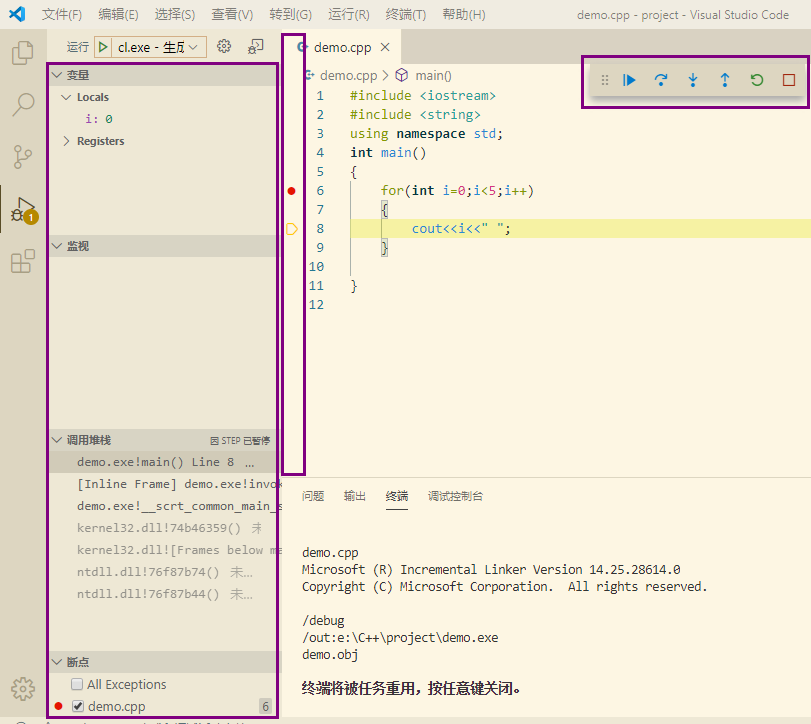The image size is (811, 724).
Task: Click the main() symbol icon in breadcrumb
Action: tap(402, 76)
